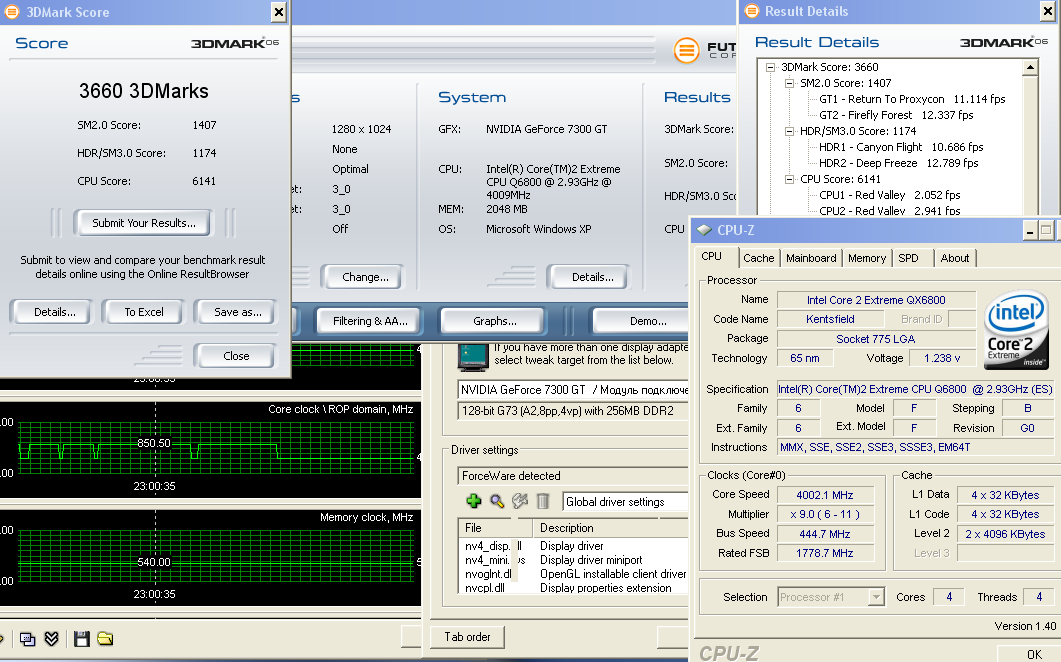Click the ForceWare detected field
This screenshot has height=662, width=1061.
click(x=574, y=476)
